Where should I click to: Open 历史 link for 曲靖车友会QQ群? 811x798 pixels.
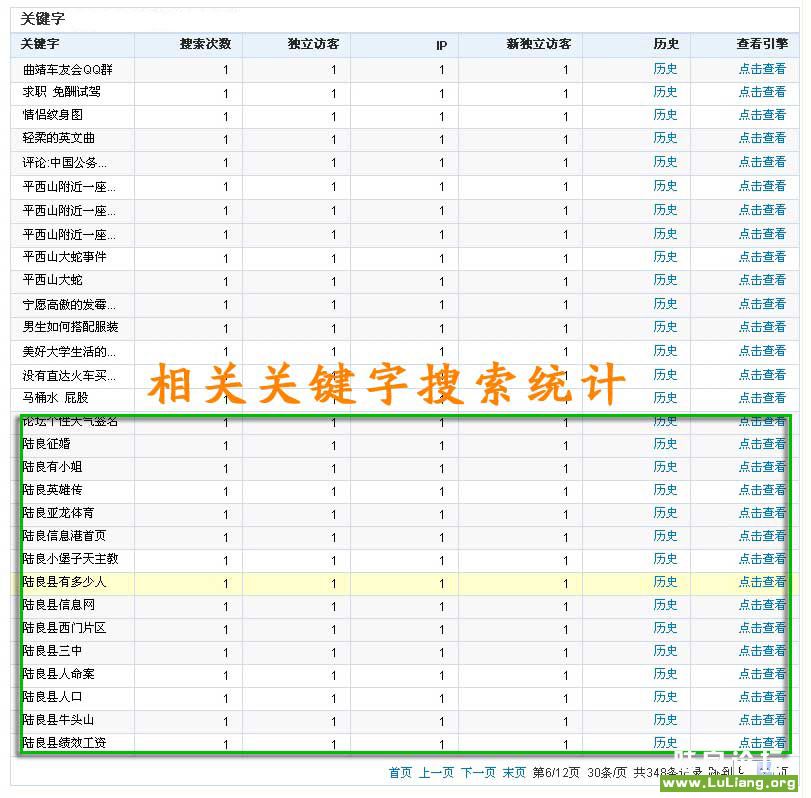point(665,69)
